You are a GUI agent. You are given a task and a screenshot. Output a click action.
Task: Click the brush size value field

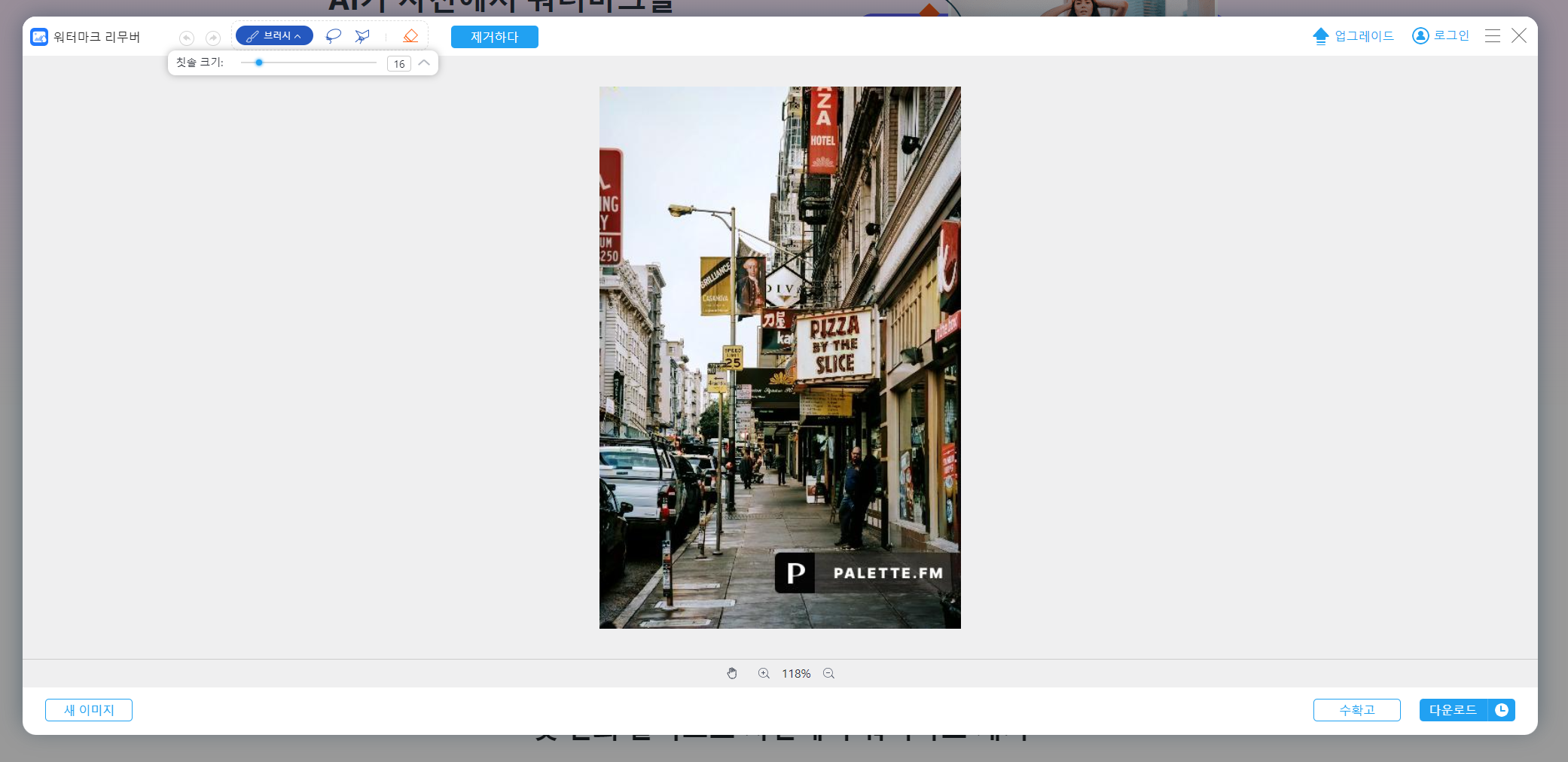[399, 63]
